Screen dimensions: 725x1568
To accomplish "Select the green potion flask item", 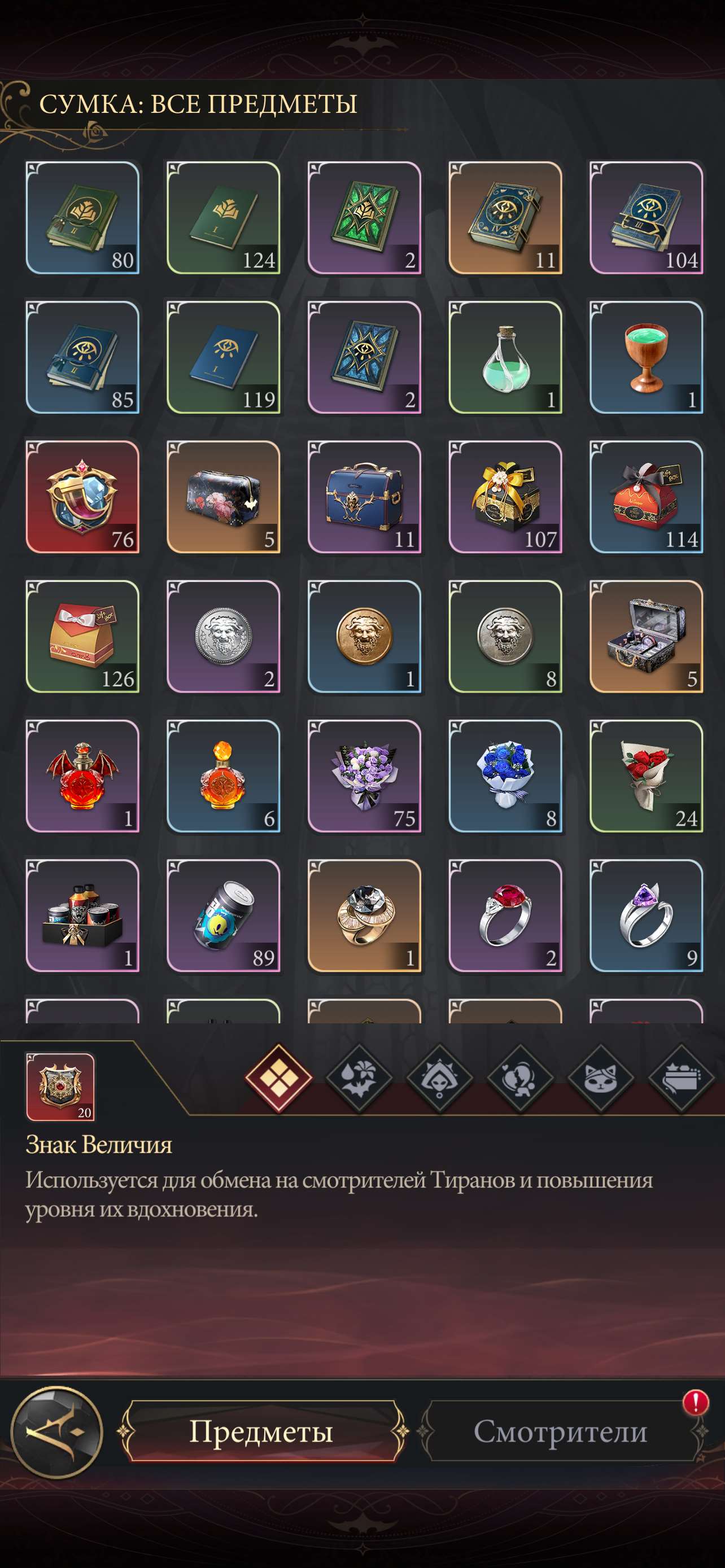I will [x=505, y=357].
